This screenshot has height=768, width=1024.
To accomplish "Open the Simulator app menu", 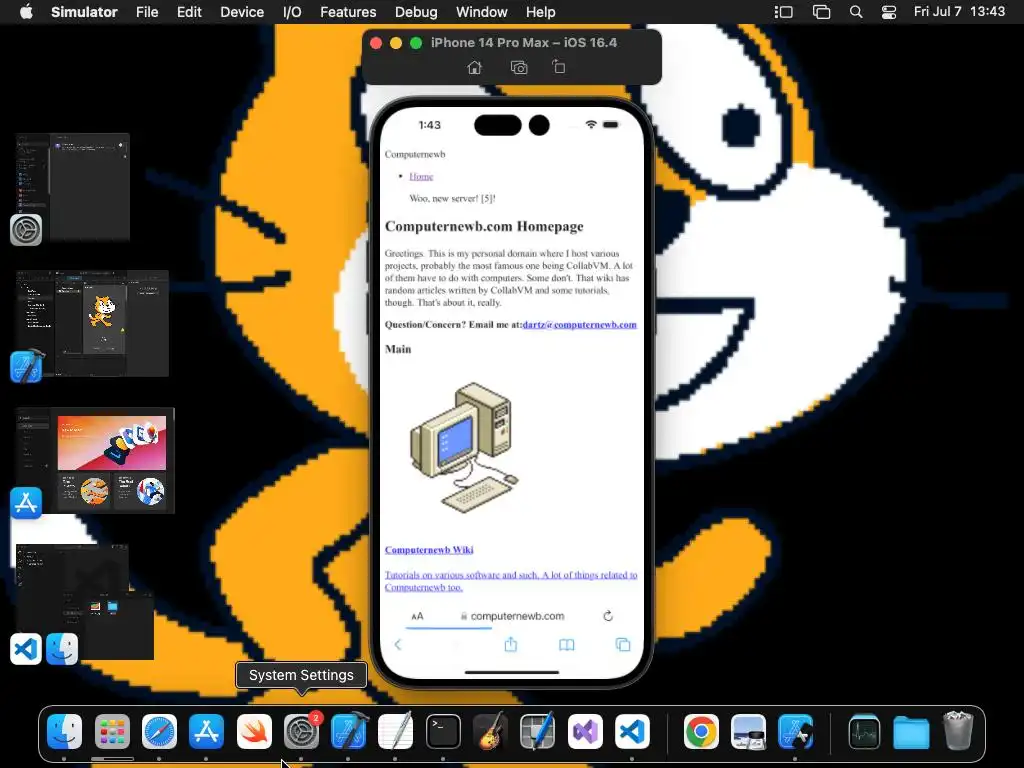I will [x=84, y=12].
